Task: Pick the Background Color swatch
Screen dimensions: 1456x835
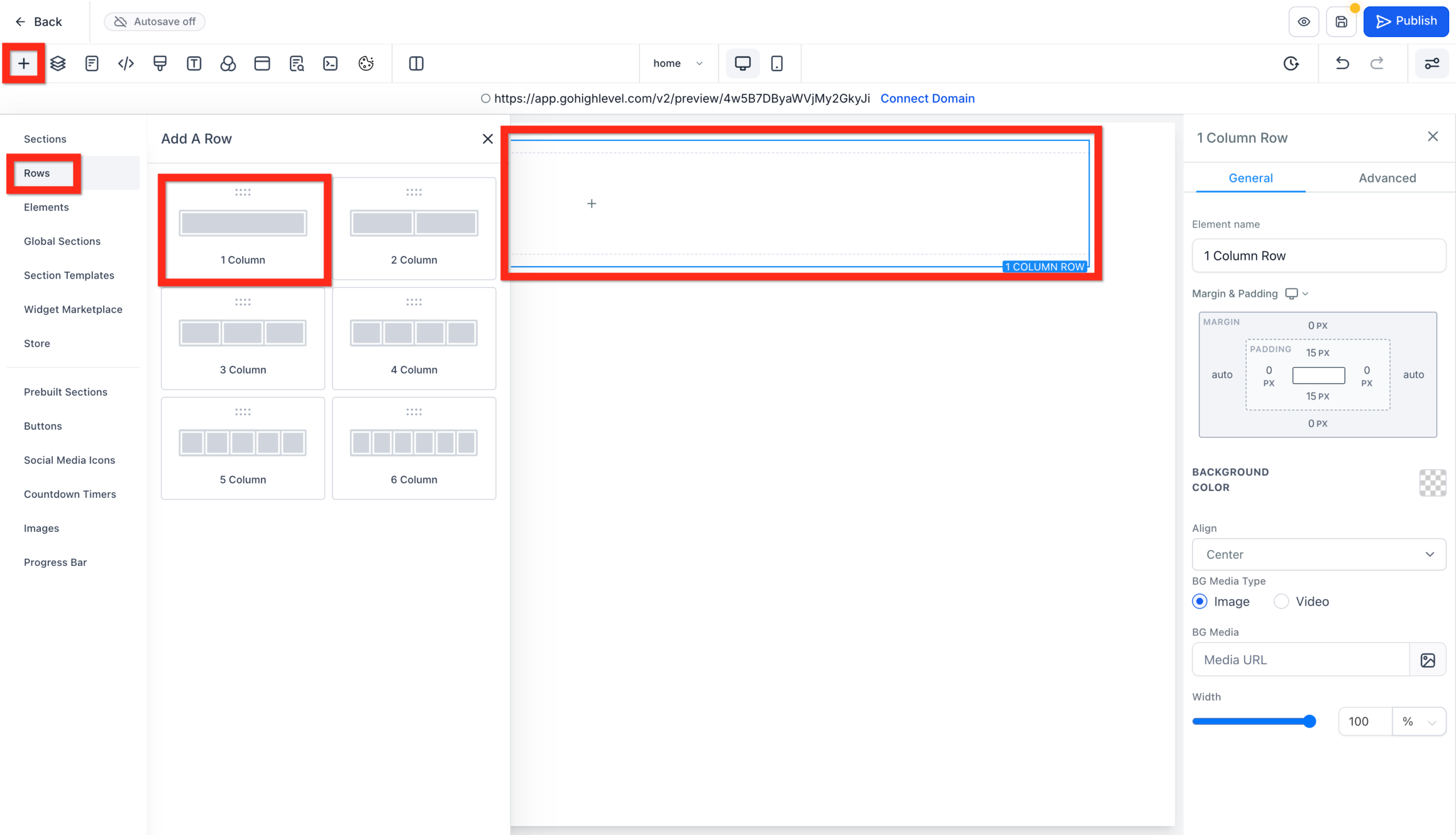Action: click(1432, 483)
